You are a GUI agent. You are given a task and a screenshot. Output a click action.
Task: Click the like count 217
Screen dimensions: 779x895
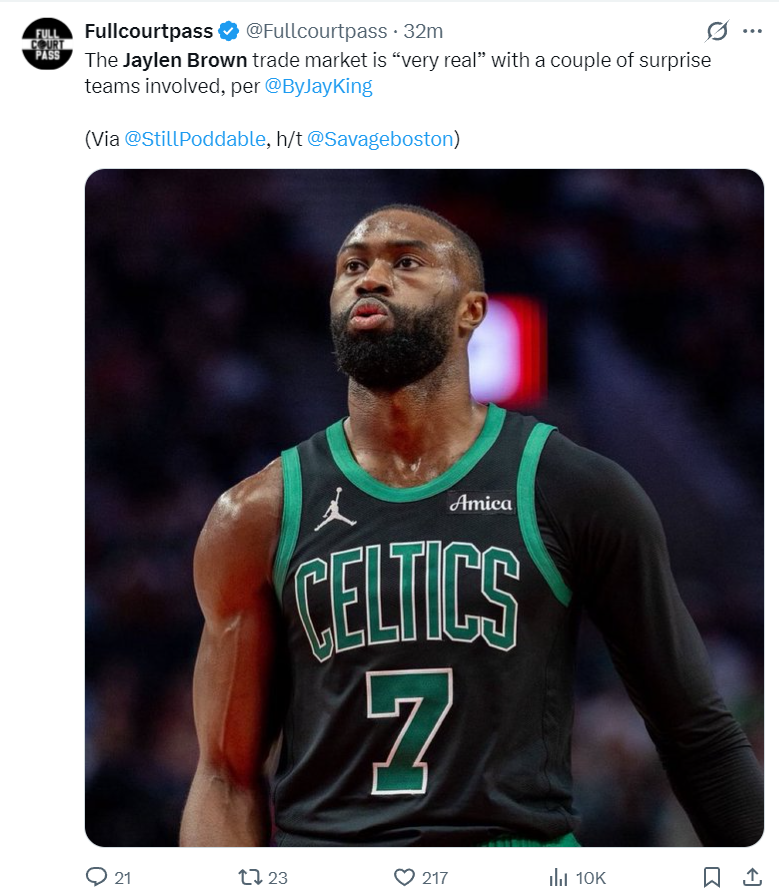click(435, 877)
